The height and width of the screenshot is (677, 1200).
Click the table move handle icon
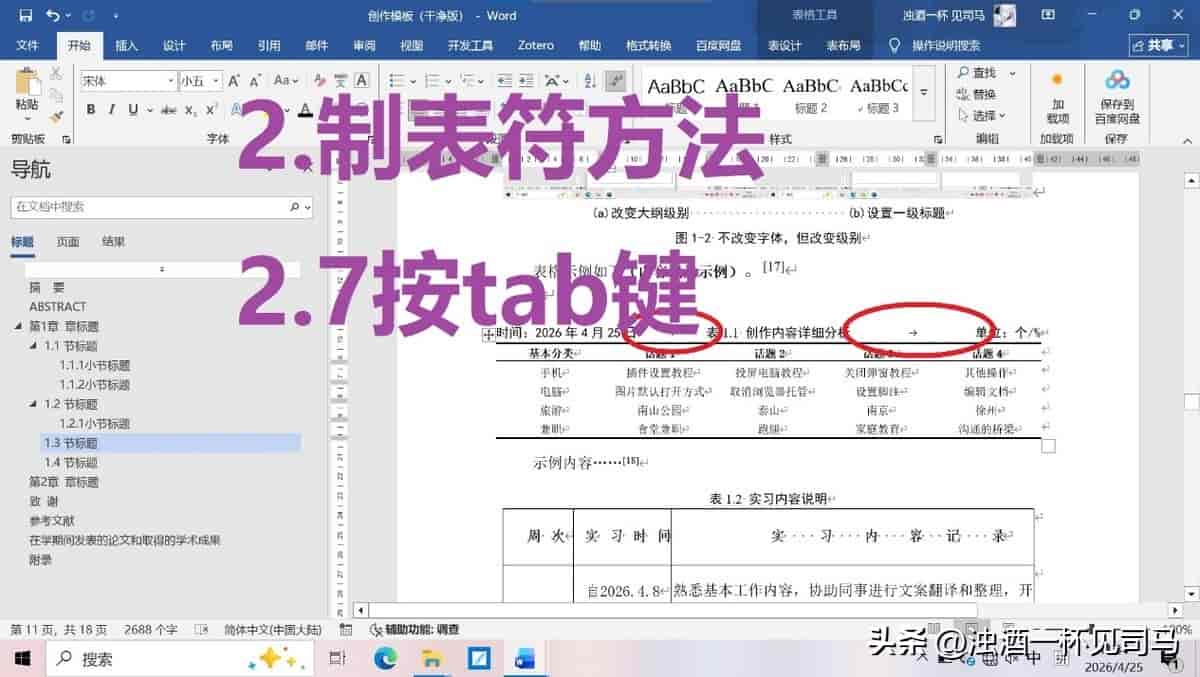point(488,335)
